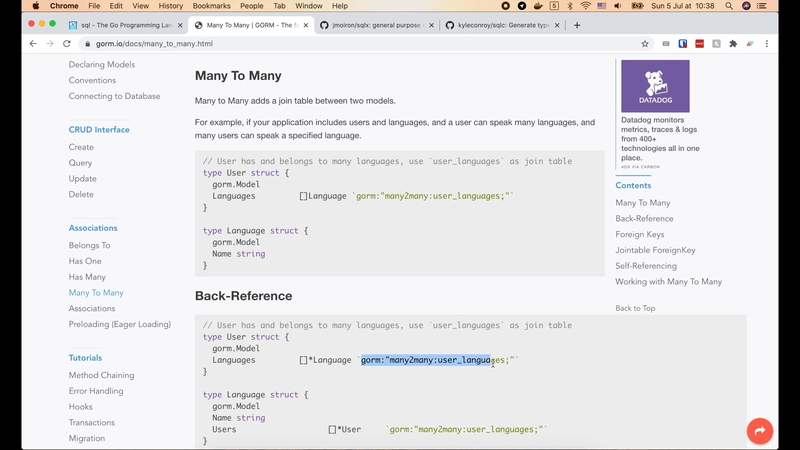Screen dimensions: 800x450
Task: Open the Has Many sidebar link
Action: [x=87, y=277]
